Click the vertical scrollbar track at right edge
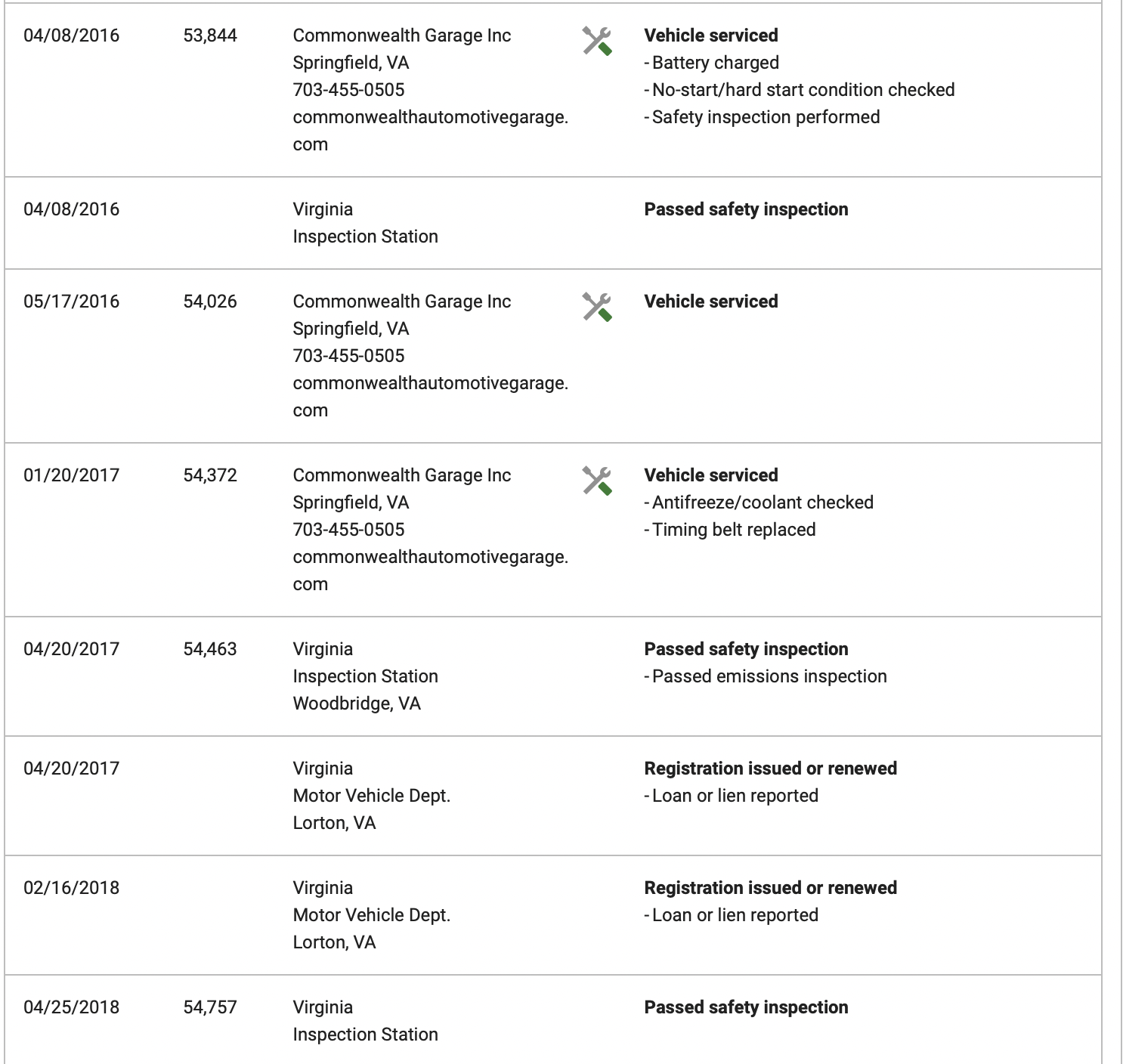Image resolution: width=1123 pixels, height=1064 pixels. (1112, 532)
